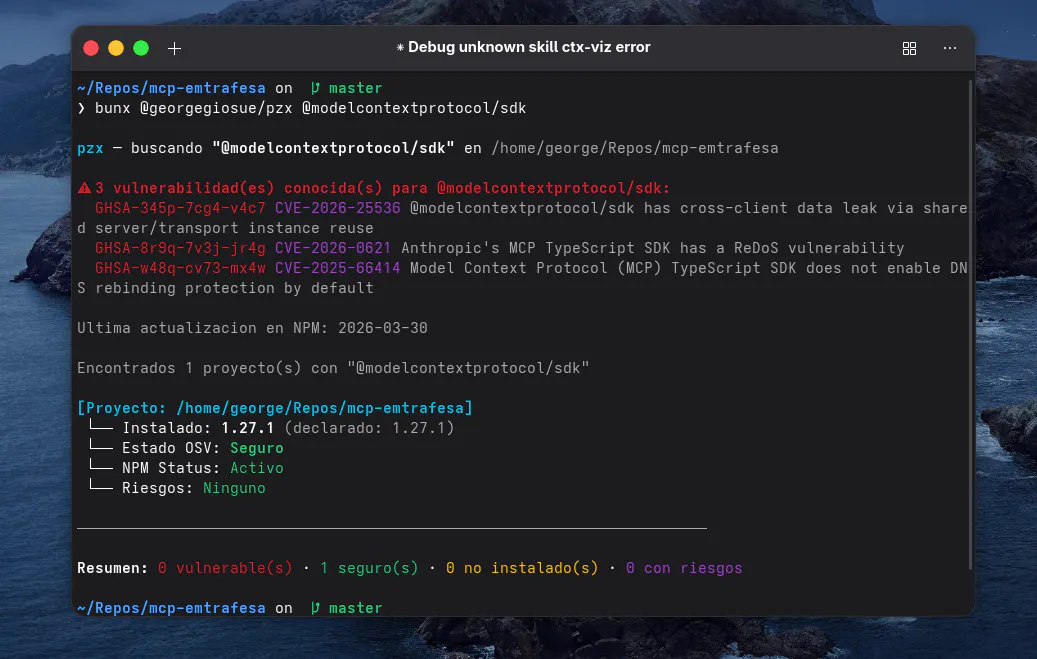Screen dimensions: 1037x659
Task: Click the red close window button
Action: (x=91, y=48)
